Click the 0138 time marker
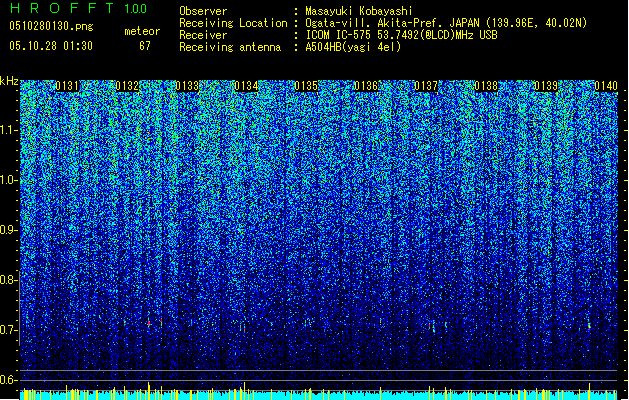 click(x=486, y=86)
